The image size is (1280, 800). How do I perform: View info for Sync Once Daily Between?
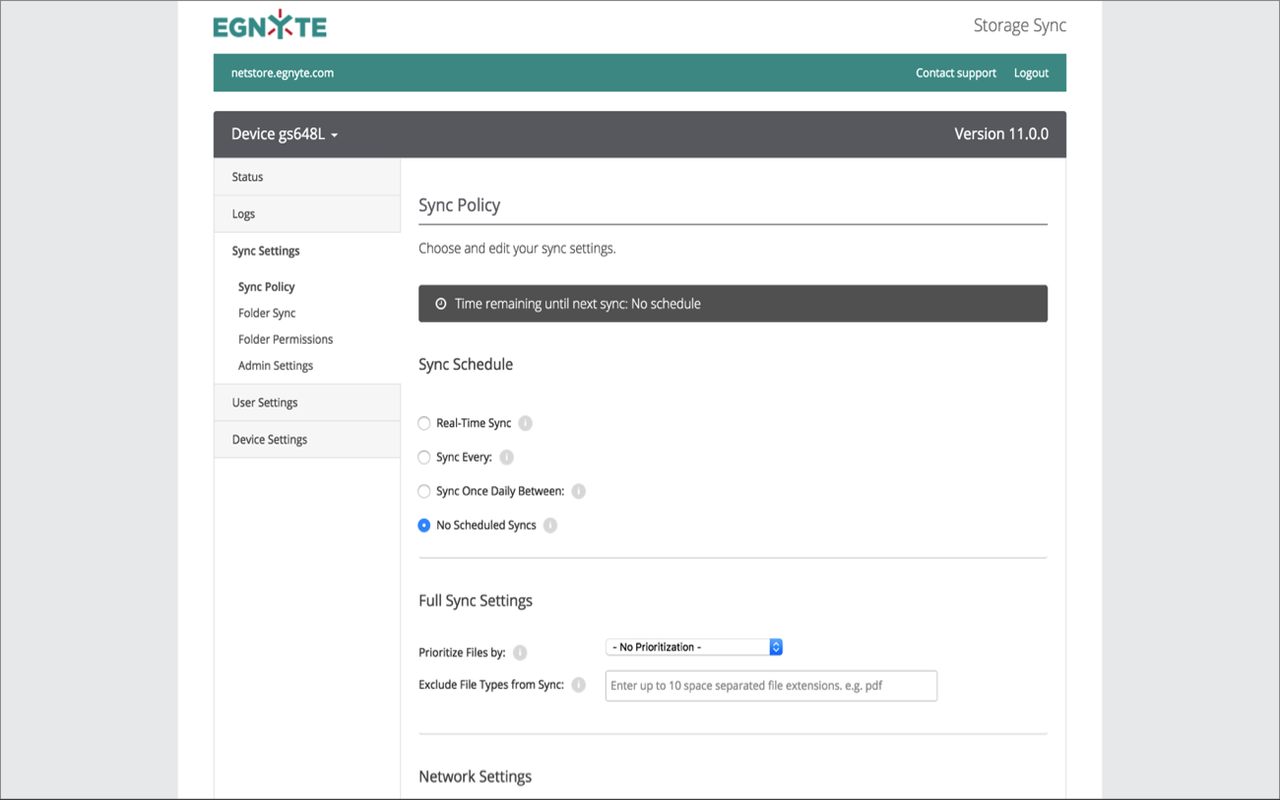[578, 491]
